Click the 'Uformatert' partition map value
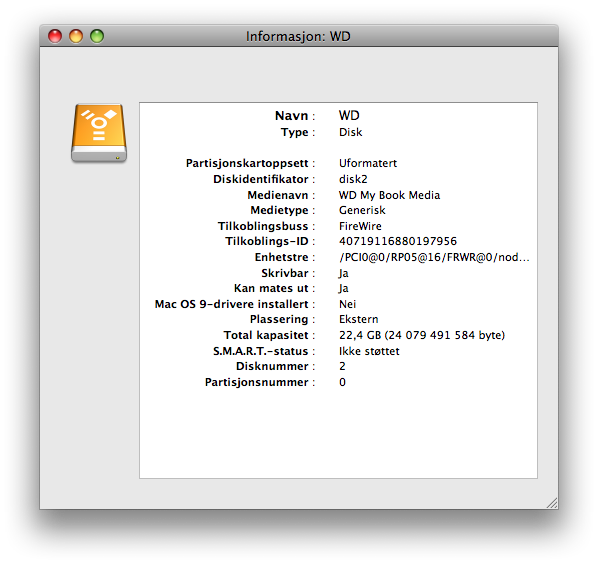598x564 pixels. click(x=368, y=163)
